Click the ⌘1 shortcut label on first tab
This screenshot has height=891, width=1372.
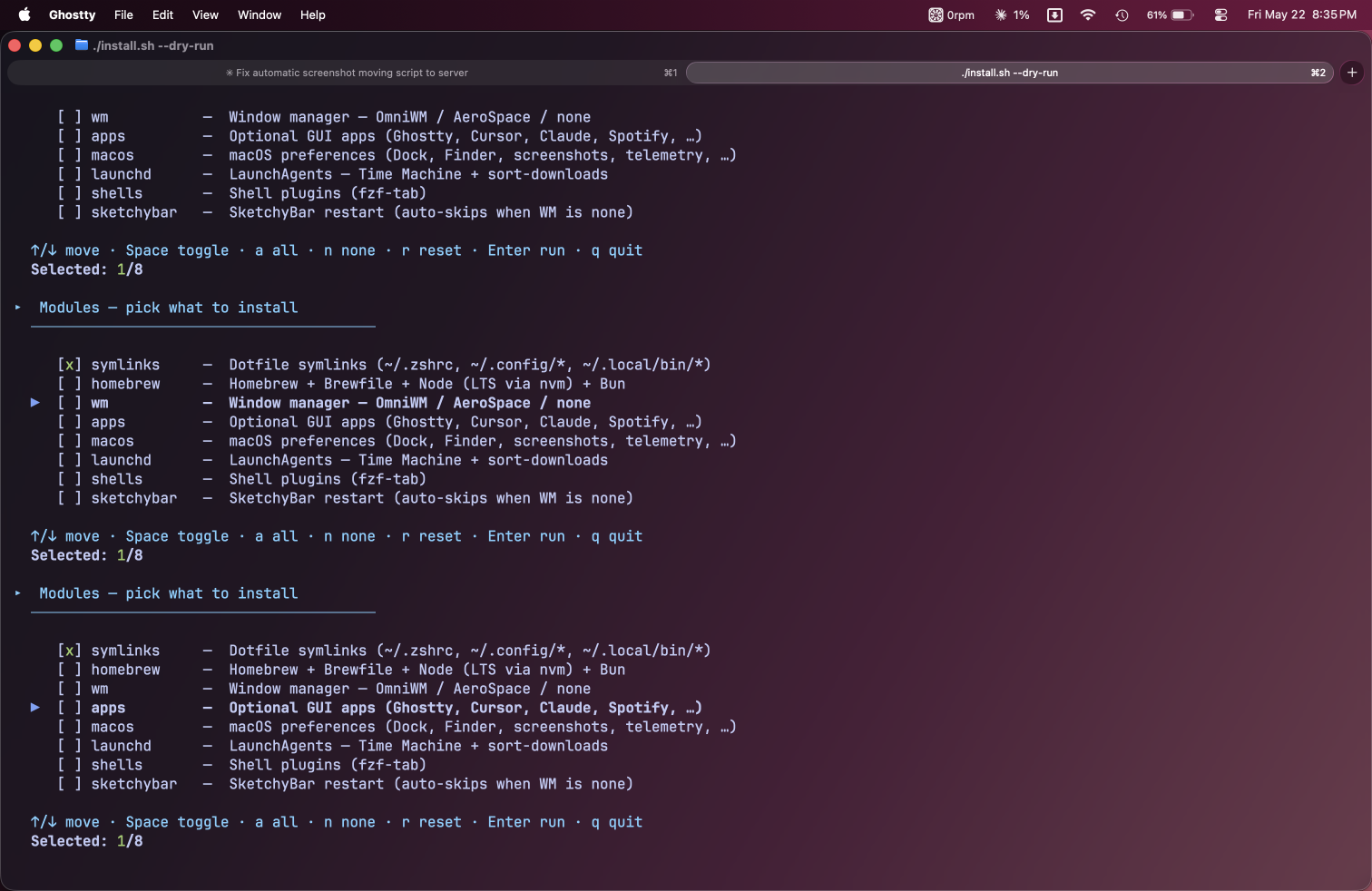[x=671, y=73]
